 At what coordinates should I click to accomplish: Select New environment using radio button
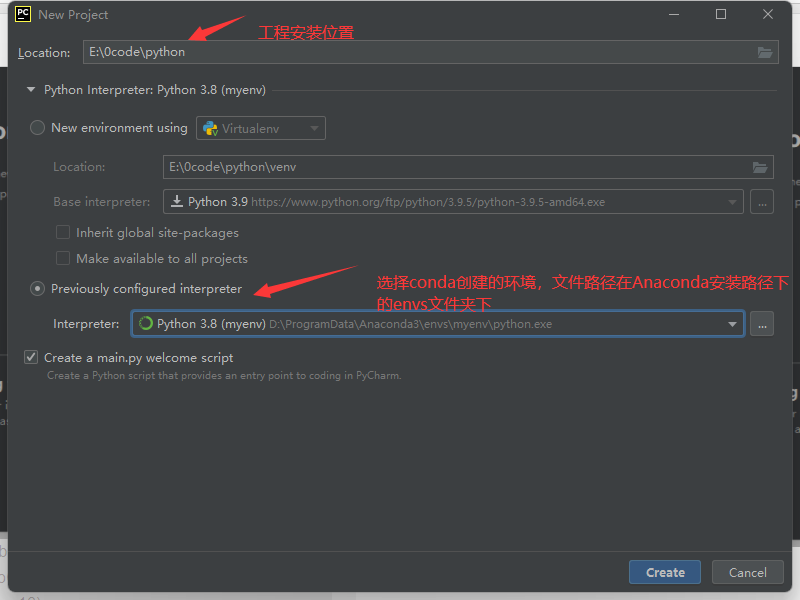[37, 128]
